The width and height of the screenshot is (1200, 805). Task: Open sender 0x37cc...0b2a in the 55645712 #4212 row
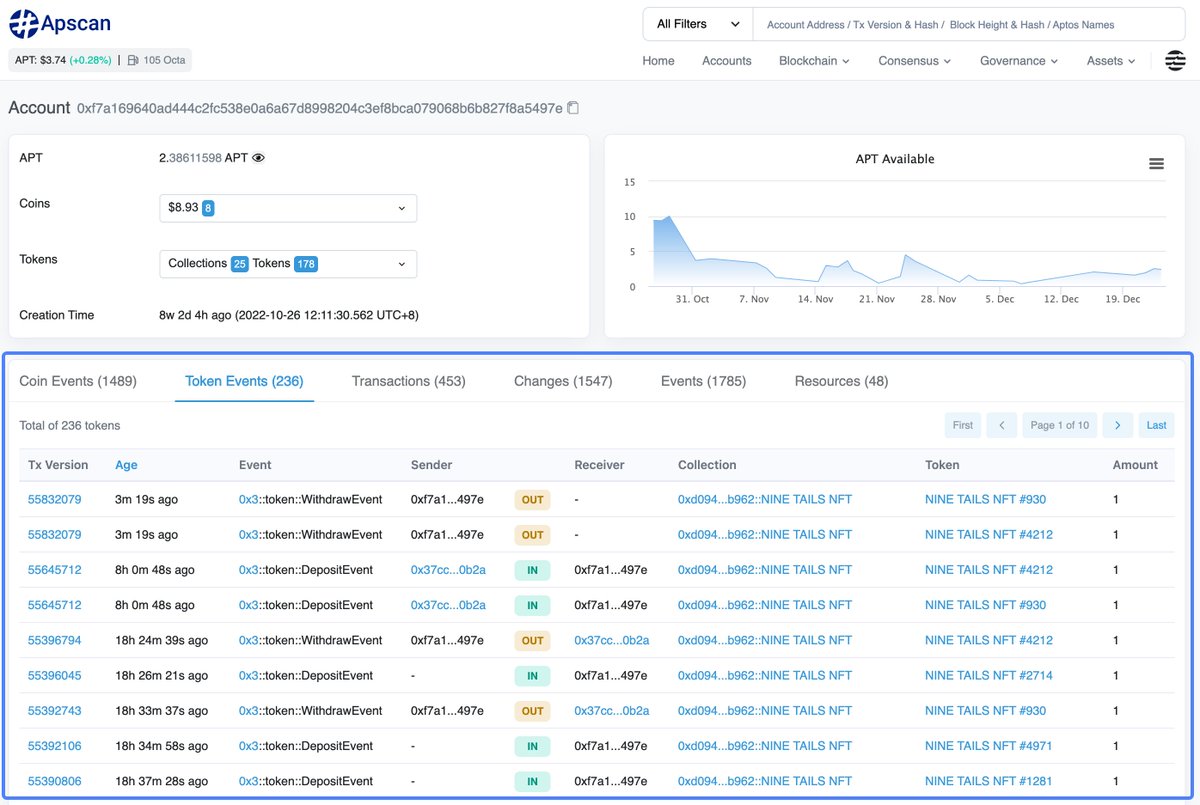448,570
